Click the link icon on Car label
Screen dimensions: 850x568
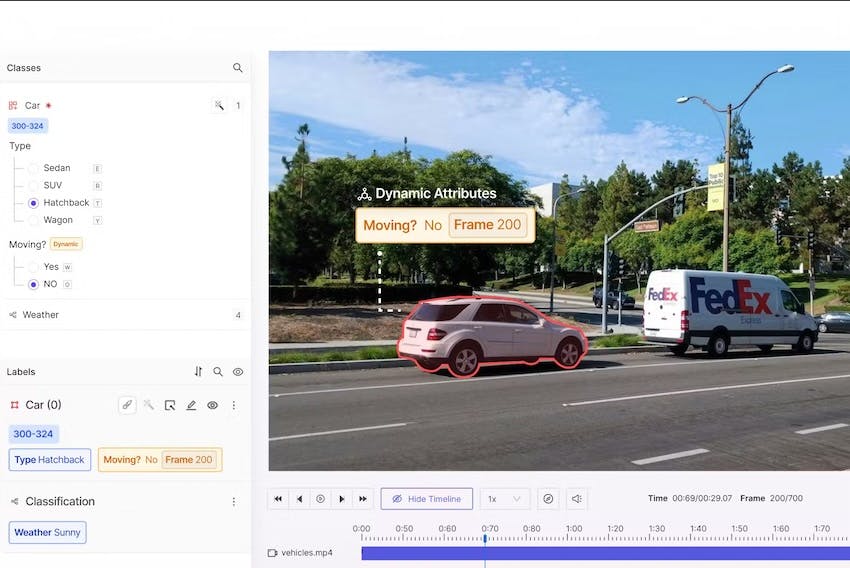tap(127, 405)
